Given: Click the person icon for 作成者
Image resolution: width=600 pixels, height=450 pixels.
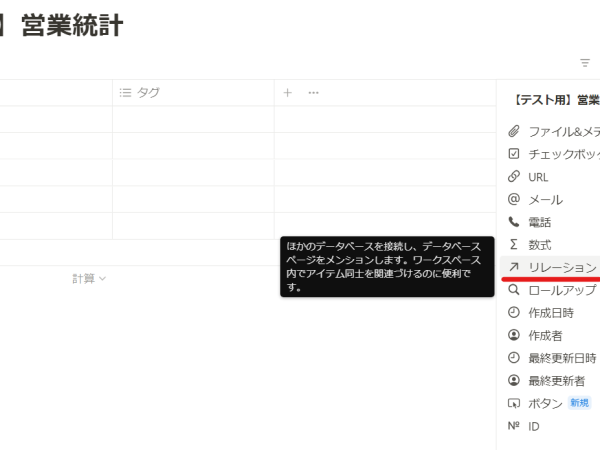Looking at the screenshot, I should [x=514, y=335].
